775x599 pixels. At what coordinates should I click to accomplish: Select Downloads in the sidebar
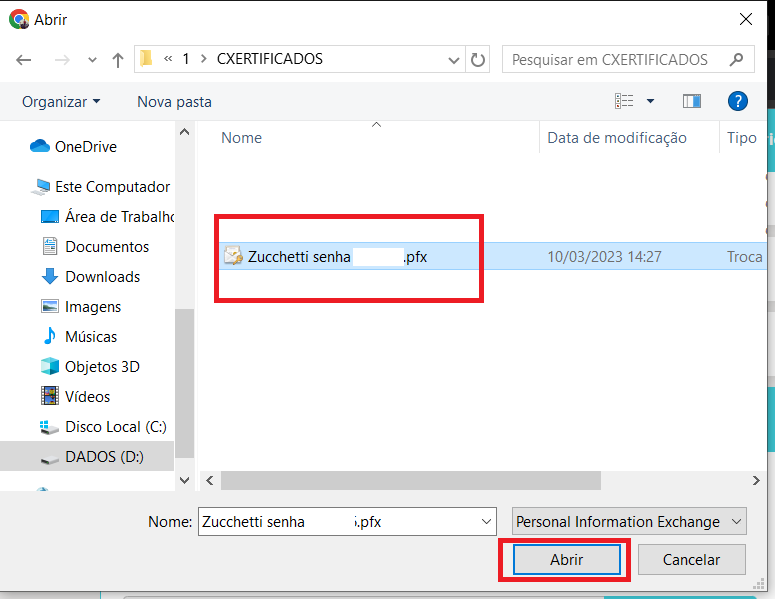click(x=102, y=277)
